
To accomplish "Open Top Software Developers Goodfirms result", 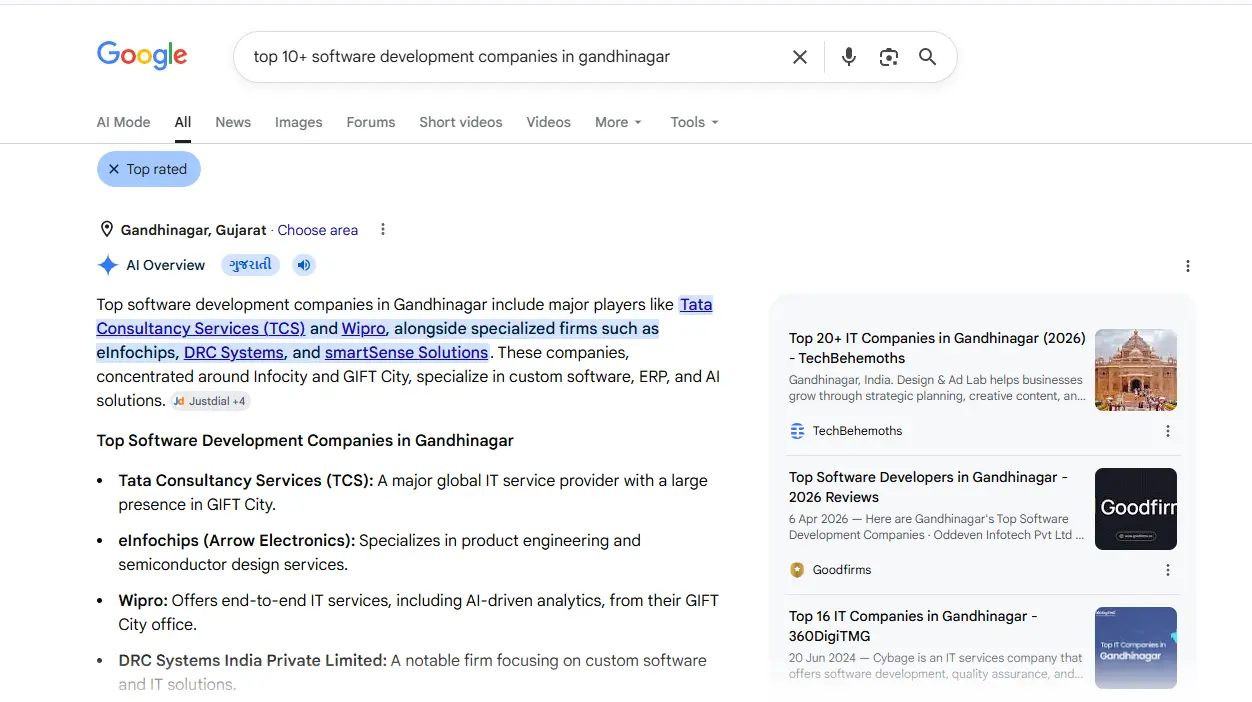I will click(x=928, y=487).
